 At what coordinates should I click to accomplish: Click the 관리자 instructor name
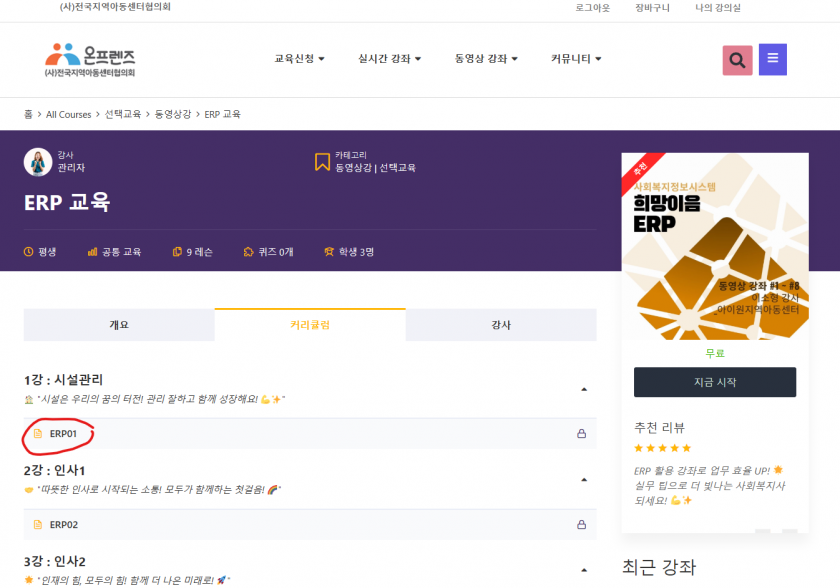point(71,168)
